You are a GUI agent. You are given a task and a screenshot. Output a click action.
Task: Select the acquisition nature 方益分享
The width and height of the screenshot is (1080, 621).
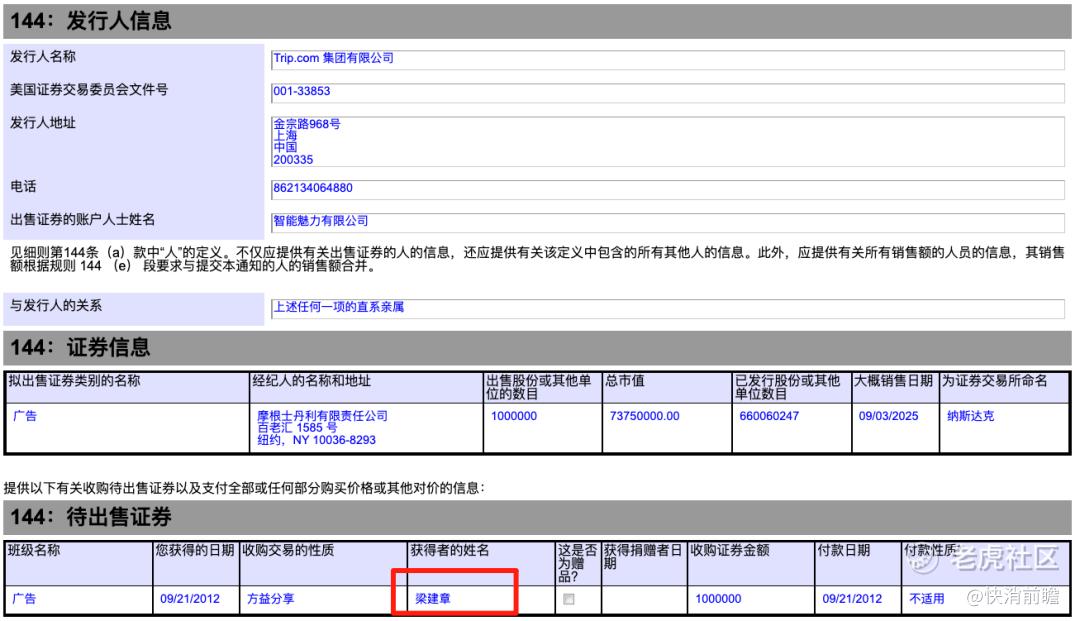(x=271, y=599)
